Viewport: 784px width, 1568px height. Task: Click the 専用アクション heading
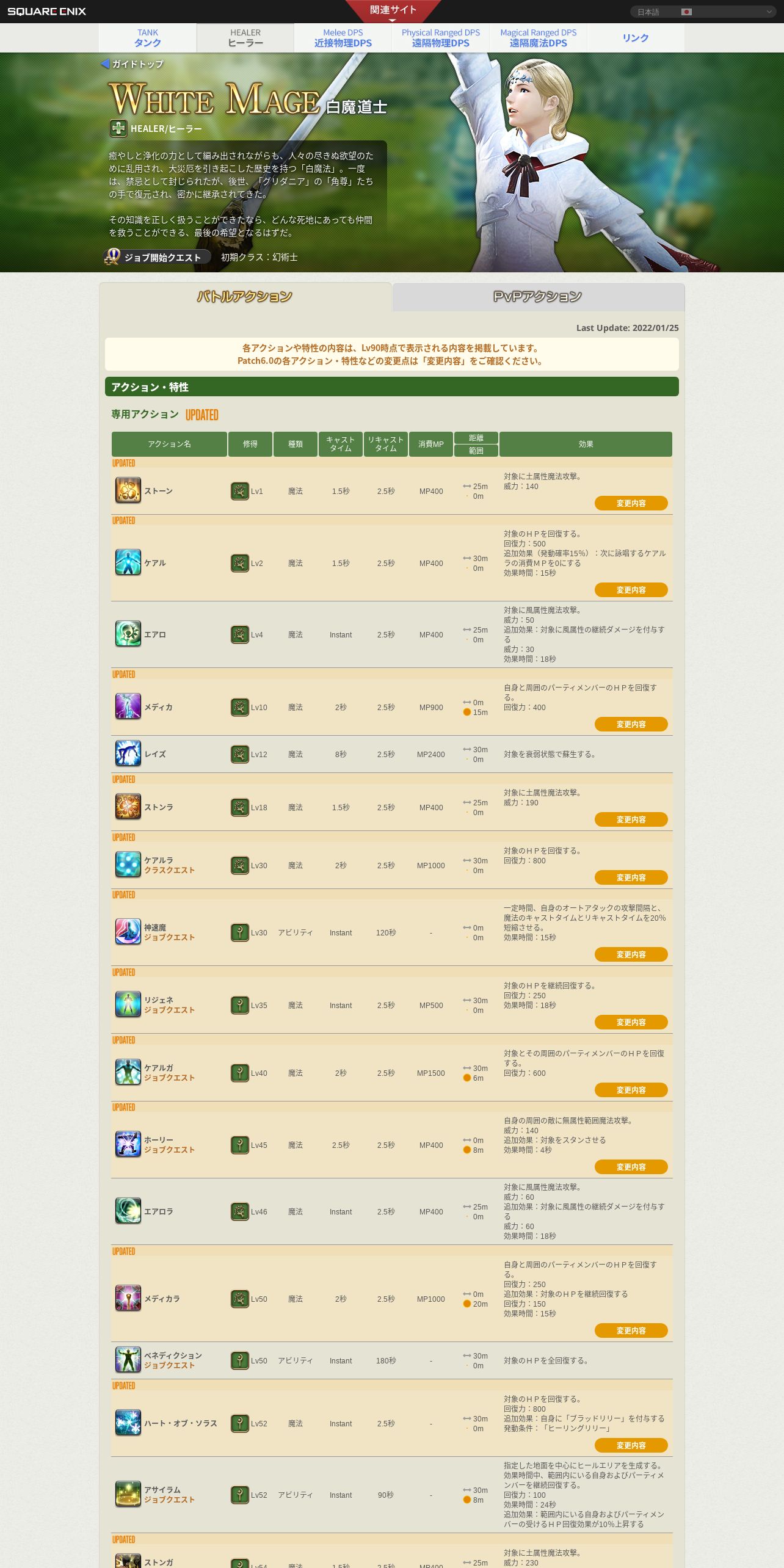[145, 414]
